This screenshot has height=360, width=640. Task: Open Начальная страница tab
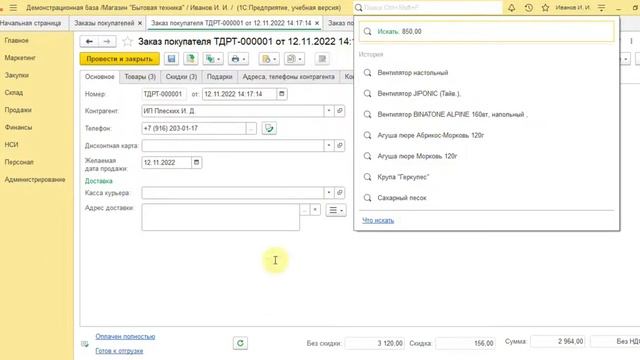click(x=31, y=23)
